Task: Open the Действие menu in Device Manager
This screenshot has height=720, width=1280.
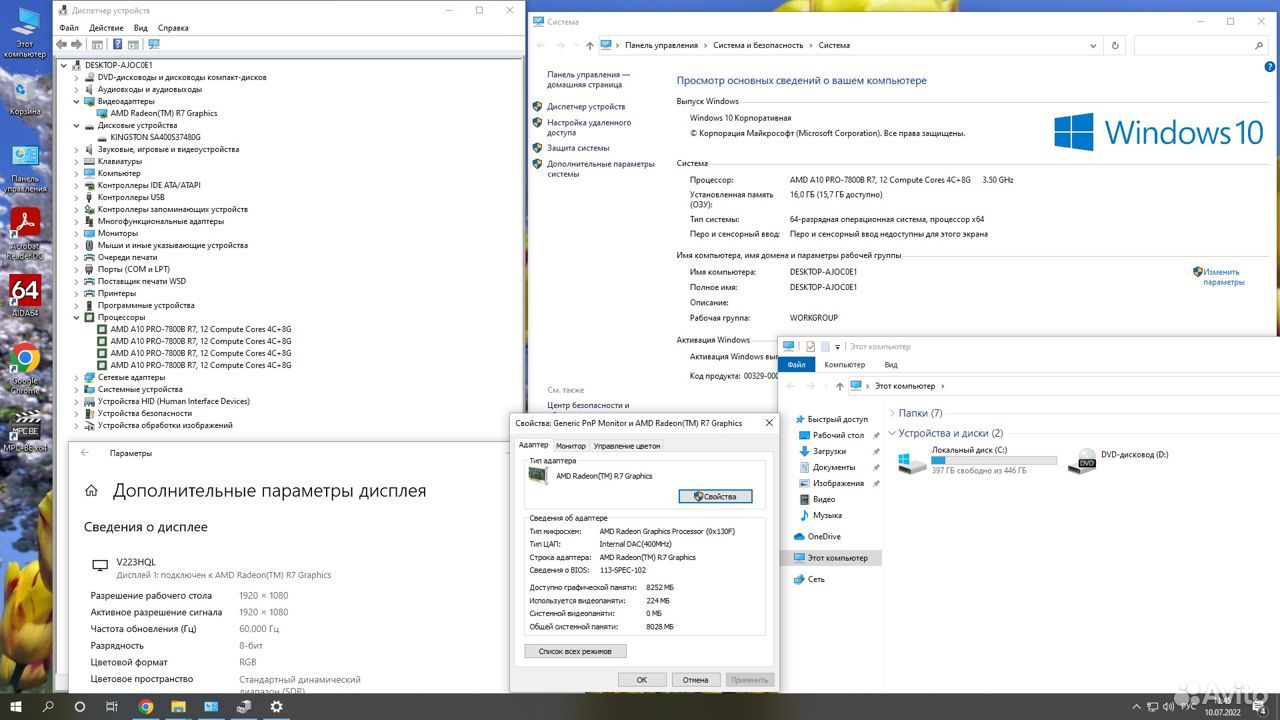Action: pos(106,28)
